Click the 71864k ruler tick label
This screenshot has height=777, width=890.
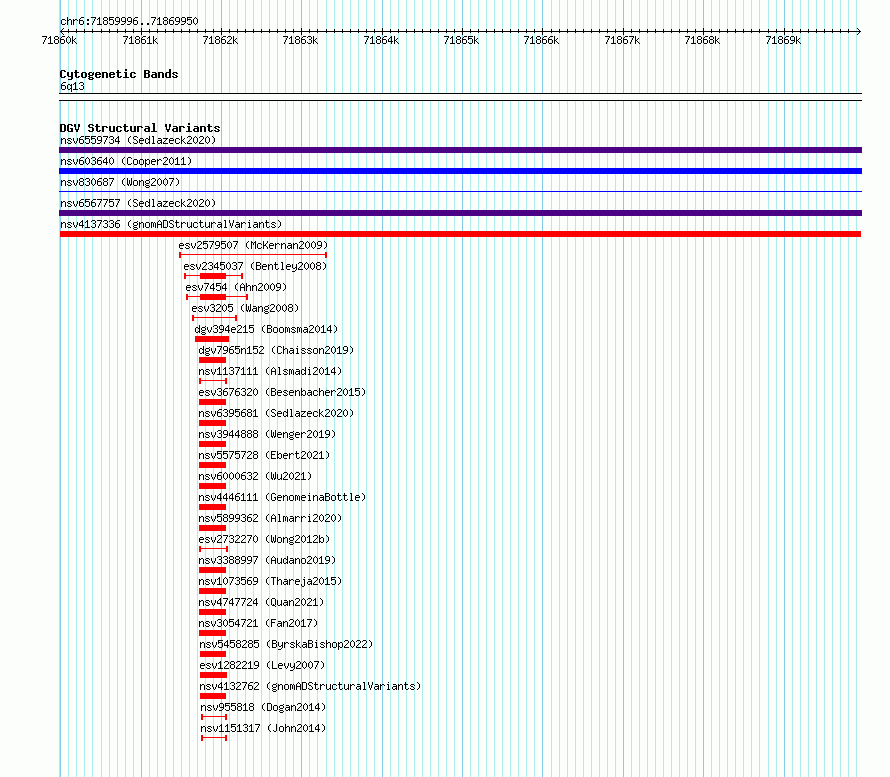[381, 40]
